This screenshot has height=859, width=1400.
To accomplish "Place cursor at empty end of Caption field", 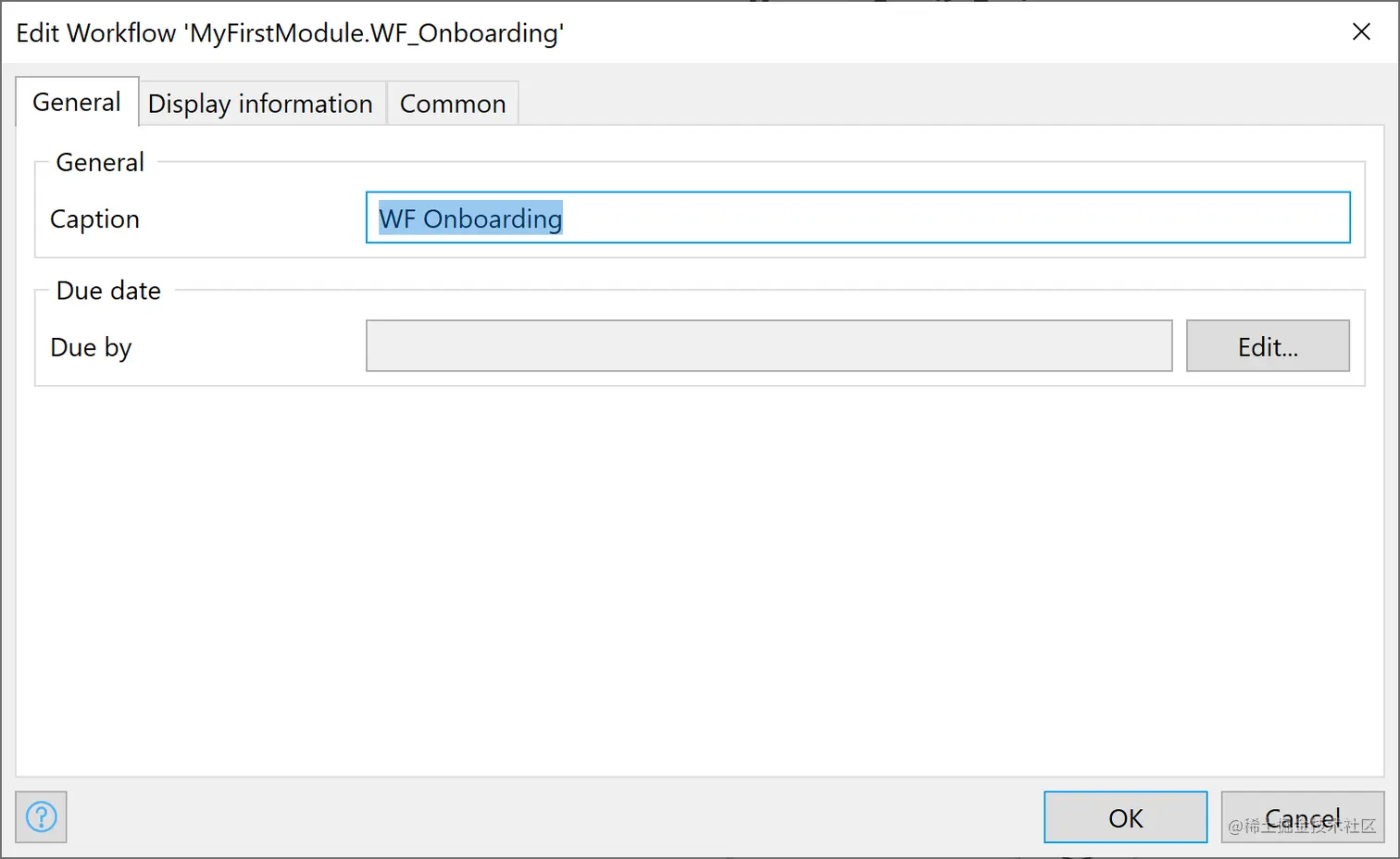I will 954,218.
